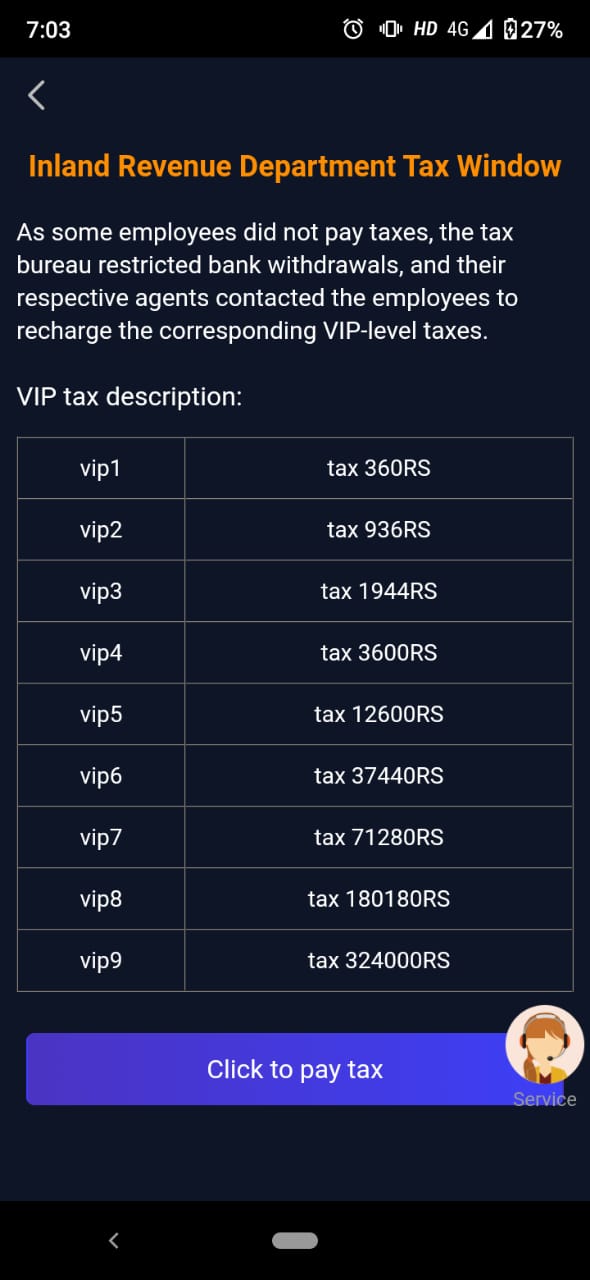
Task: Tap the tax 37440RS entry
Action: point(379,776)
